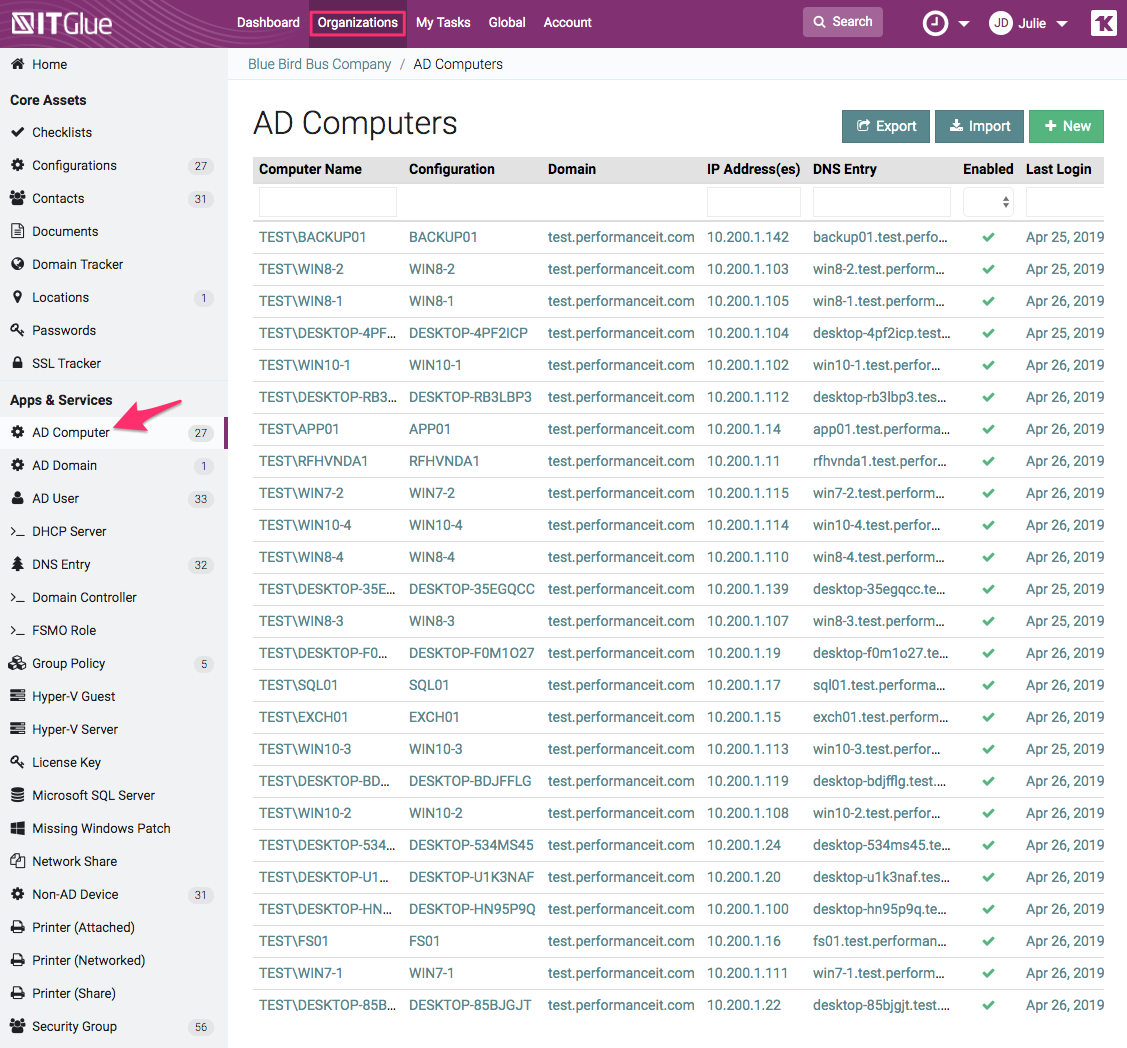Viewport: 1127px width, 1048px height.
Task: Open Blue Bird Bus Company breadcrumb
Action: (x=319, y=64)
